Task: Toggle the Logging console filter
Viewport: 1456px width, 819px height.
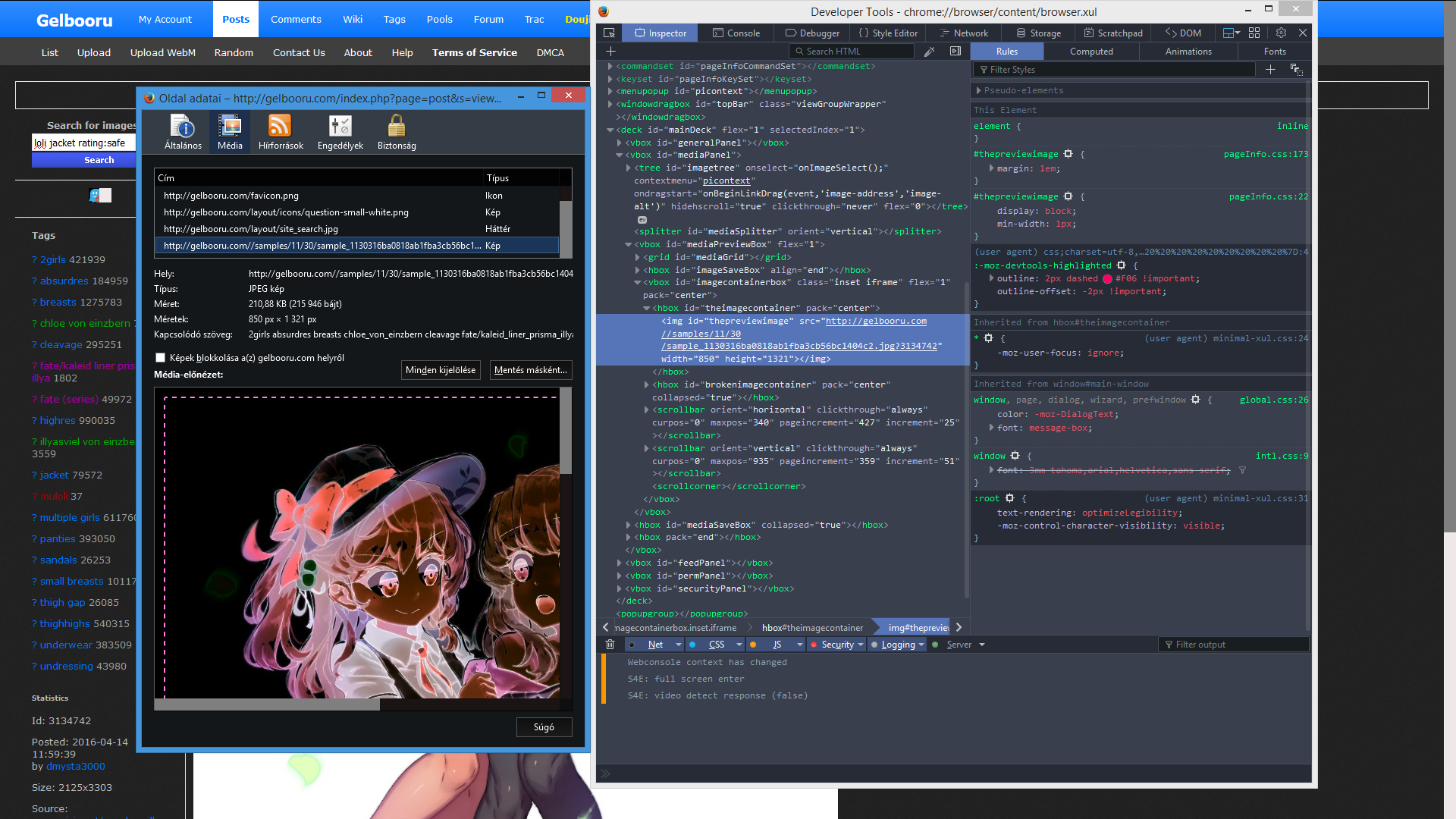Action: 898,645
